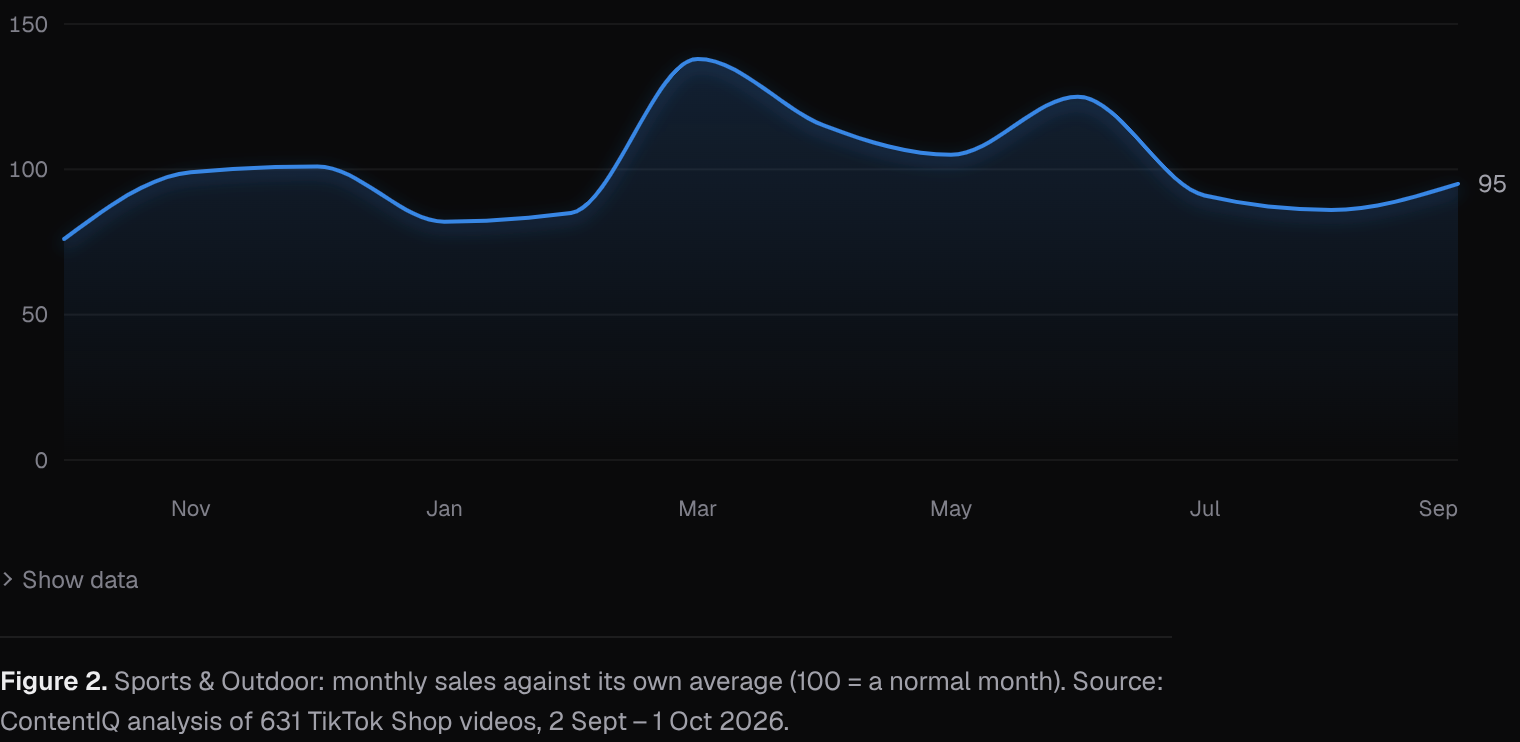Click the 100 y-axis label
Viewport: 1520px width, 742px height.
point(28,169)
